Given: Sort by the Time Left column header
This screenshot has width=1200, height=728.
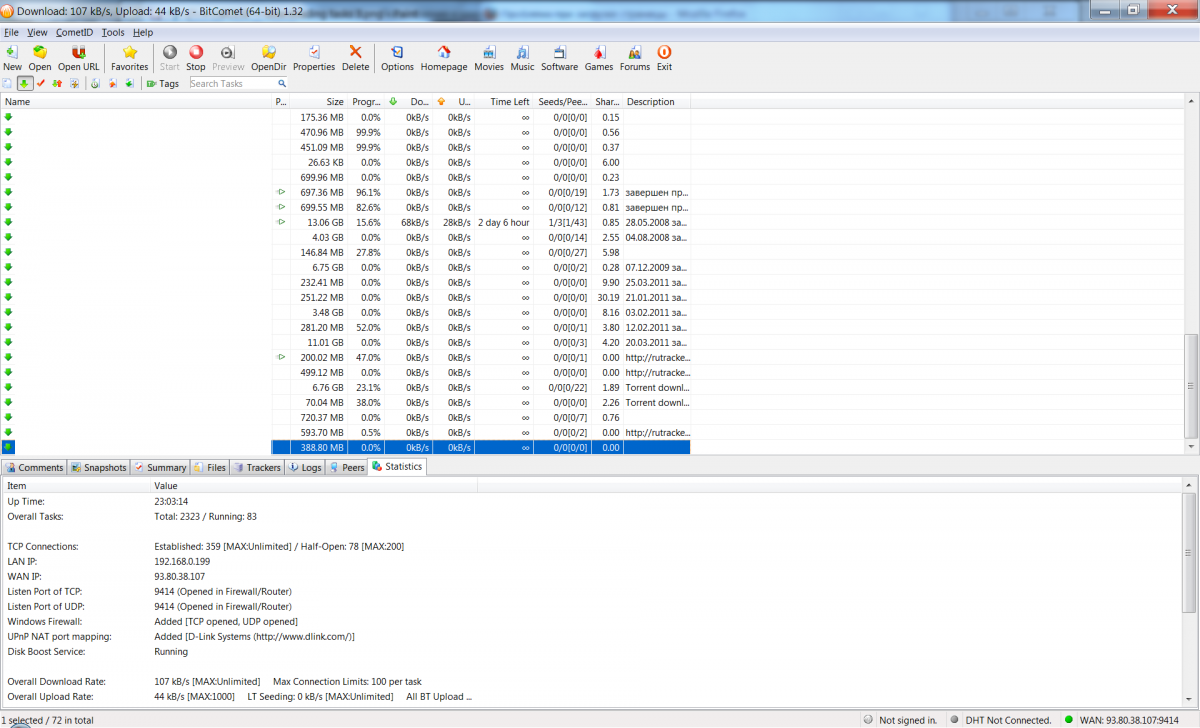Looking at the screenshot, I should click(x=503, y=102).
